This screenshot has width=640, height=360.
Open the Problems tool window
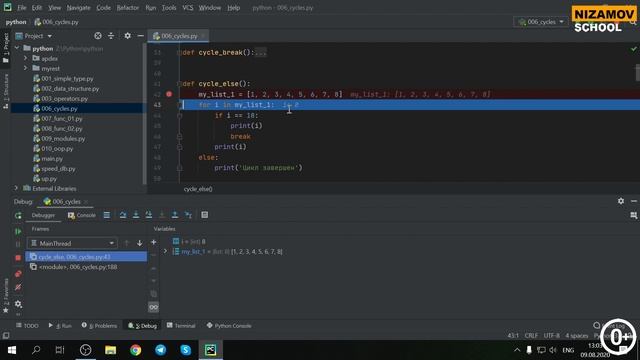click(99, 326)
